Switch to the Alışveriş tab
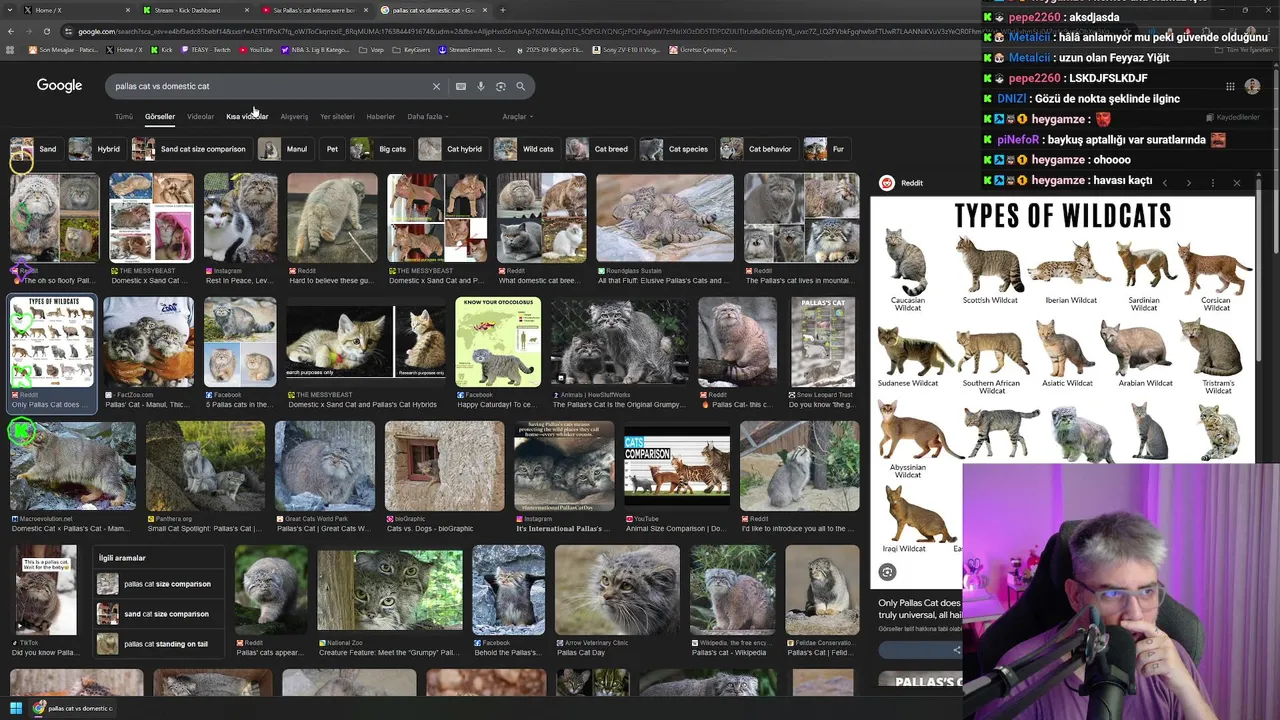 coord(294,117)
